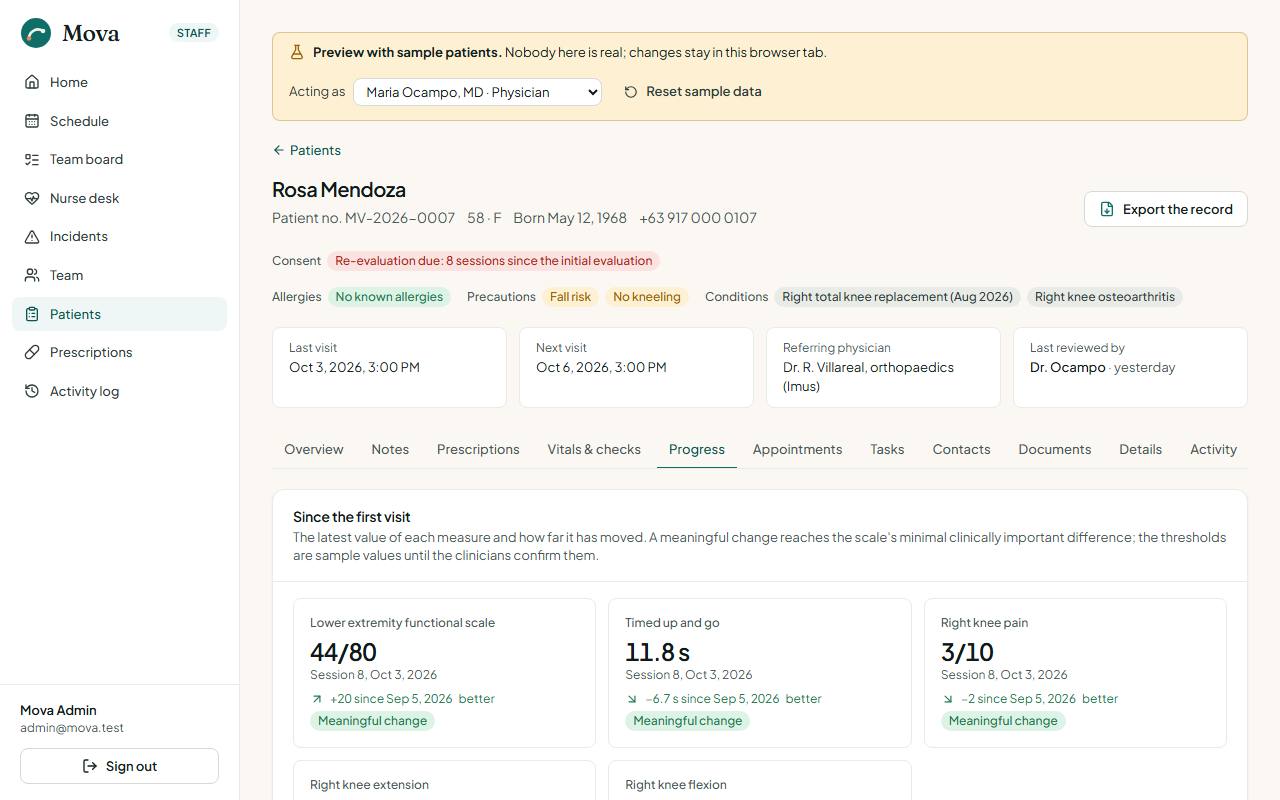
Task: Click the Right knee osteoarthritis condition tag
Action: [1105, 297]
